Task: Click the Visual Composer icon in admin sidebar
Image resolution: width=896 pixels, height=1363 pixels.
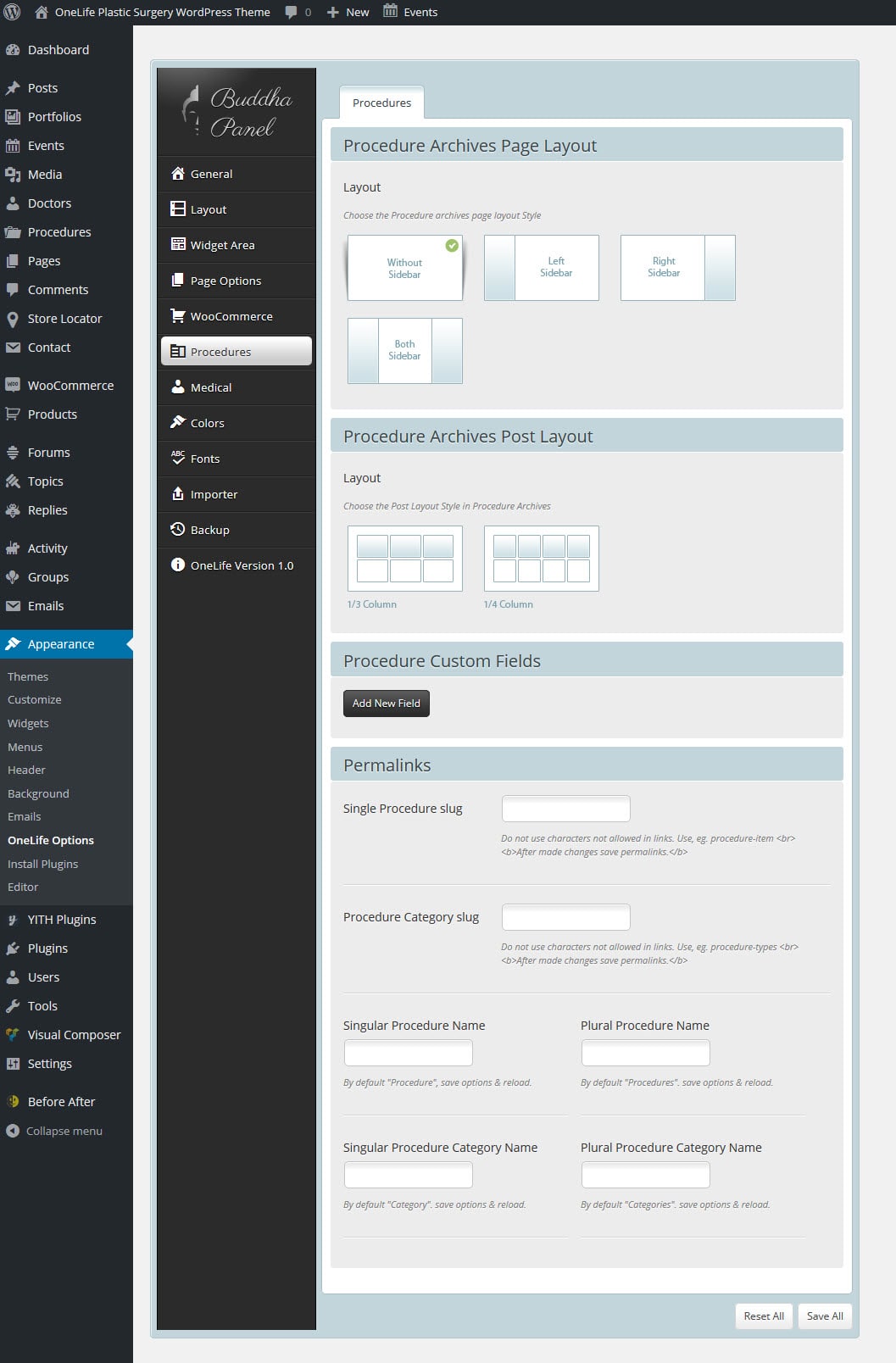Action: [13, 1035]
